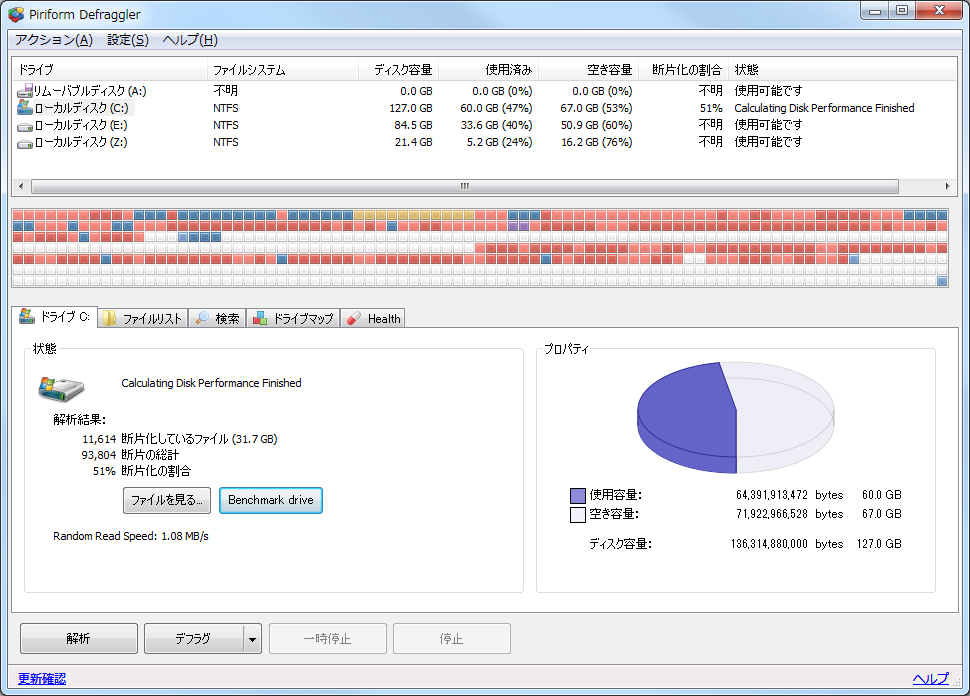Click the 解析 button
Image resolution: width=970 pixels, height=696 pixels.
click(78, 638)
